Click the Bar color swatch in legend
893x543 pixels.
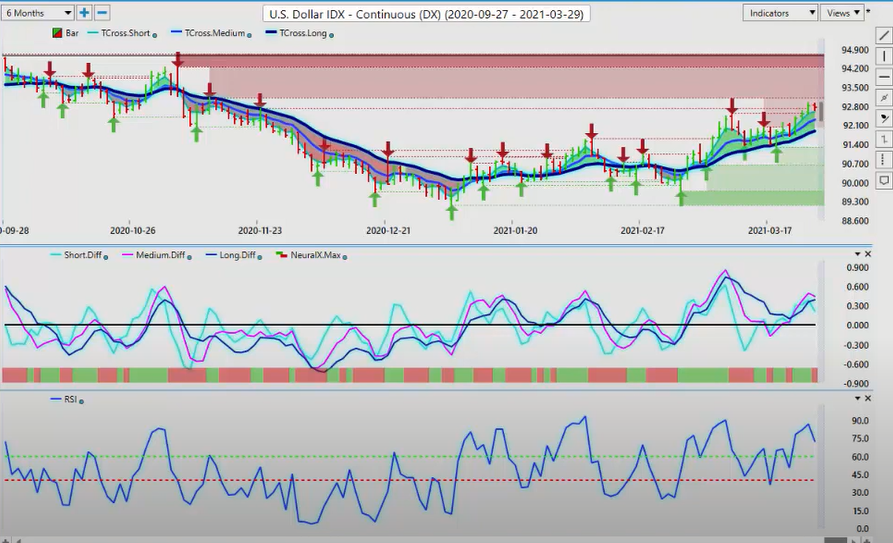click(56, 33)
